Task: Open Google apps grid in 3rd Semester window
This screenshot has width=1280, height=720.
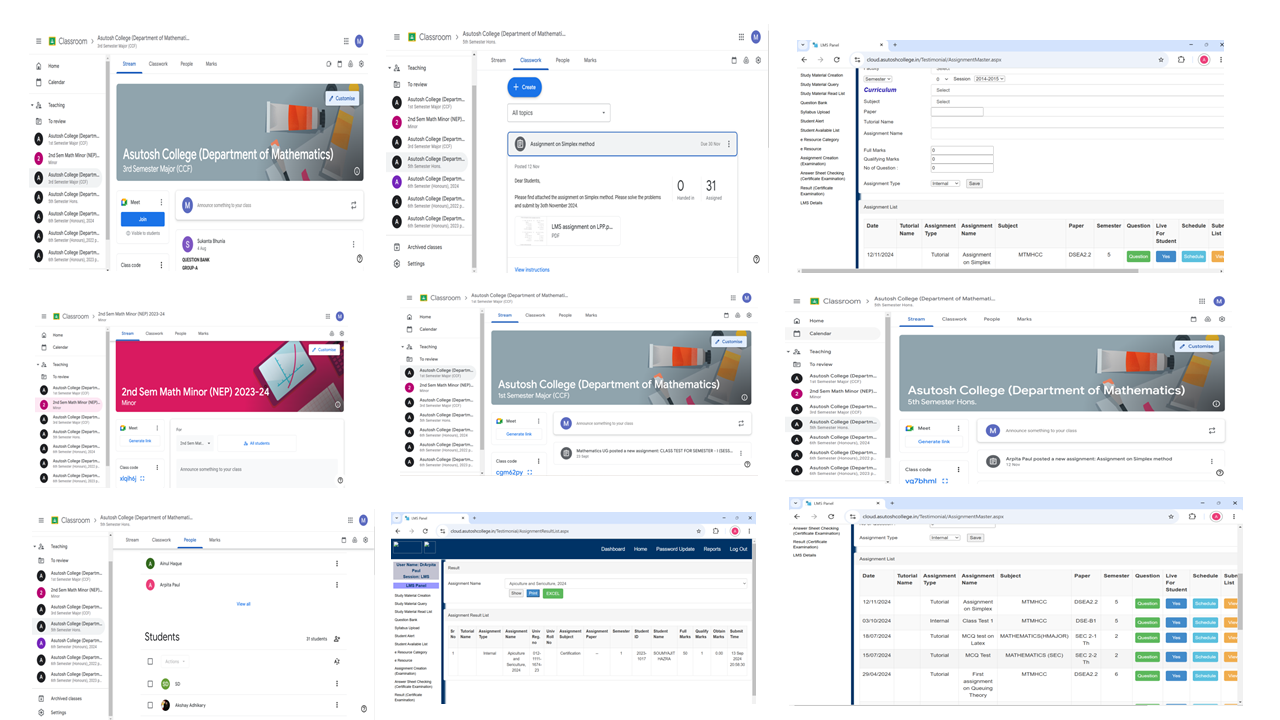Action: [346, 41]
